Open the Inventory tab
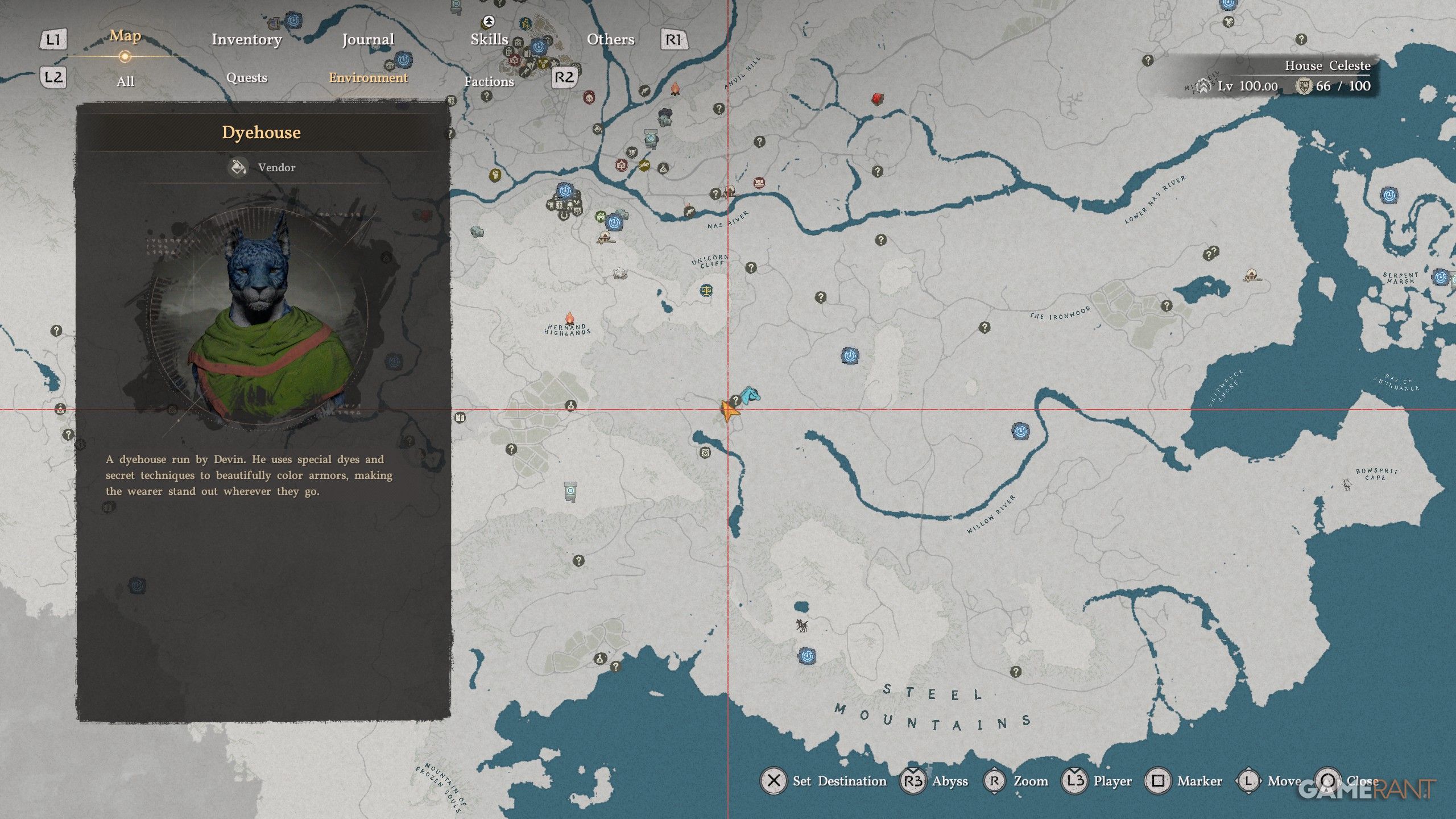1456x819 pixels. 246,39
